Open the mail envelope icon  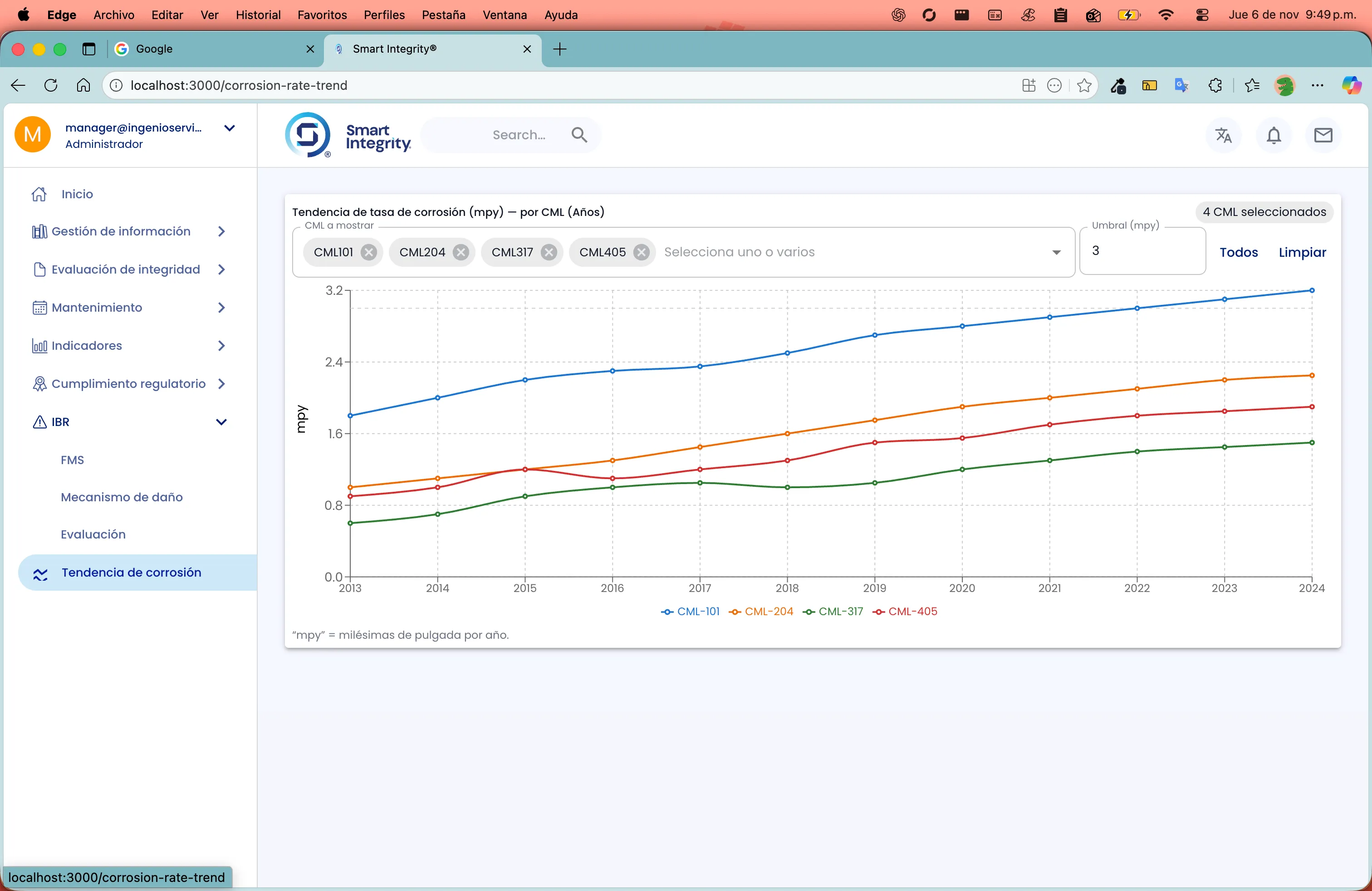point(1323,136)
